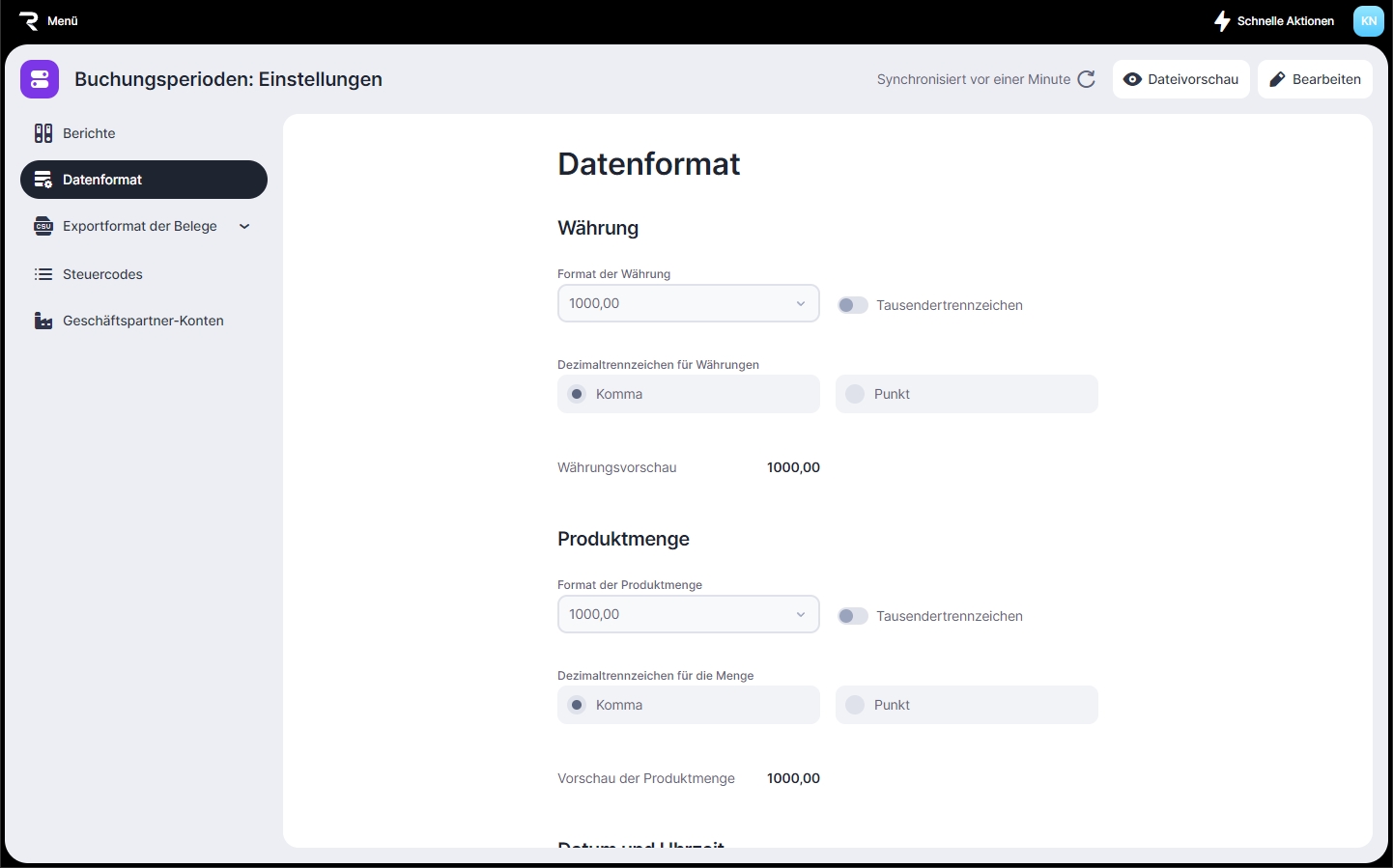Viewport: 1393px width, 868px height.
Task: Click the Bearbeiten button
Action: point(1315,79)
